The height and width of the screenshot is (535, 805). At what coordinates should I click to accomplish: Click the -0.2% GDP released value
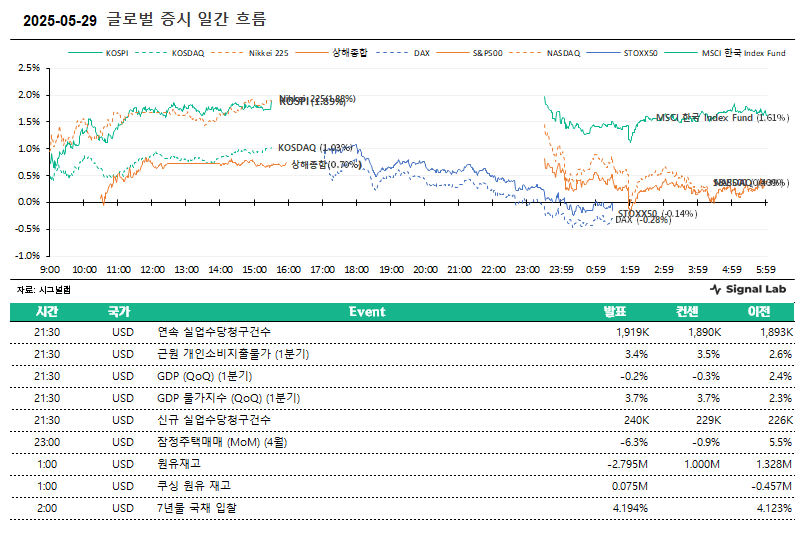[x=634, y=376]
